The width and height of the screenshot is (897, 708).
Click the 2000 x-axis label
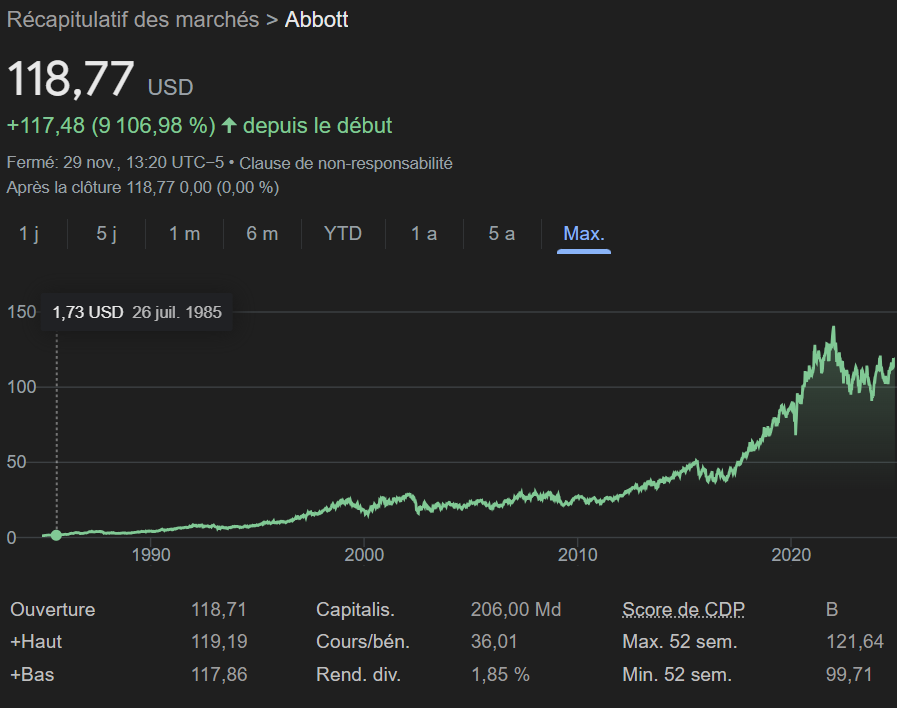click(x=364, y=555)
